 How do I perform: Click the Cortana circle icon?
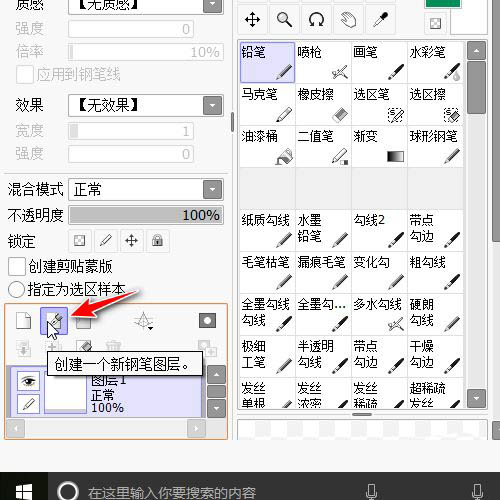(68, 491)
